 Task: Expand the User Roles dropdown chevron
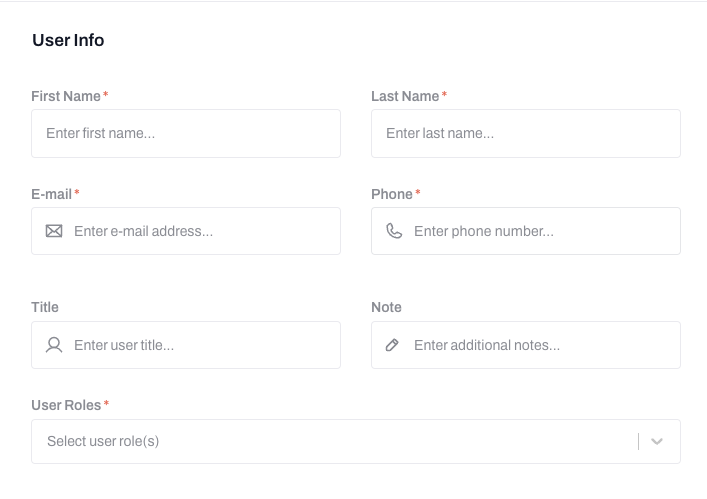click(x=657, y=441)
